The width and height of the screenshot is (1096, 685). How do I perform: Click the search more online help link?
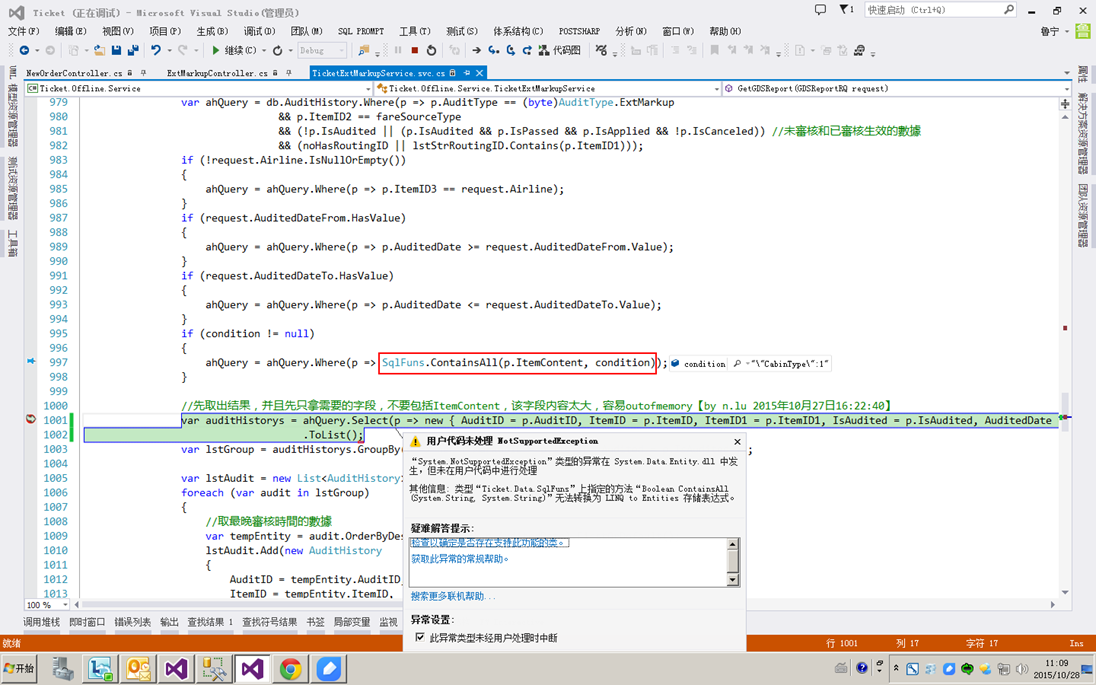coord(452,596)
